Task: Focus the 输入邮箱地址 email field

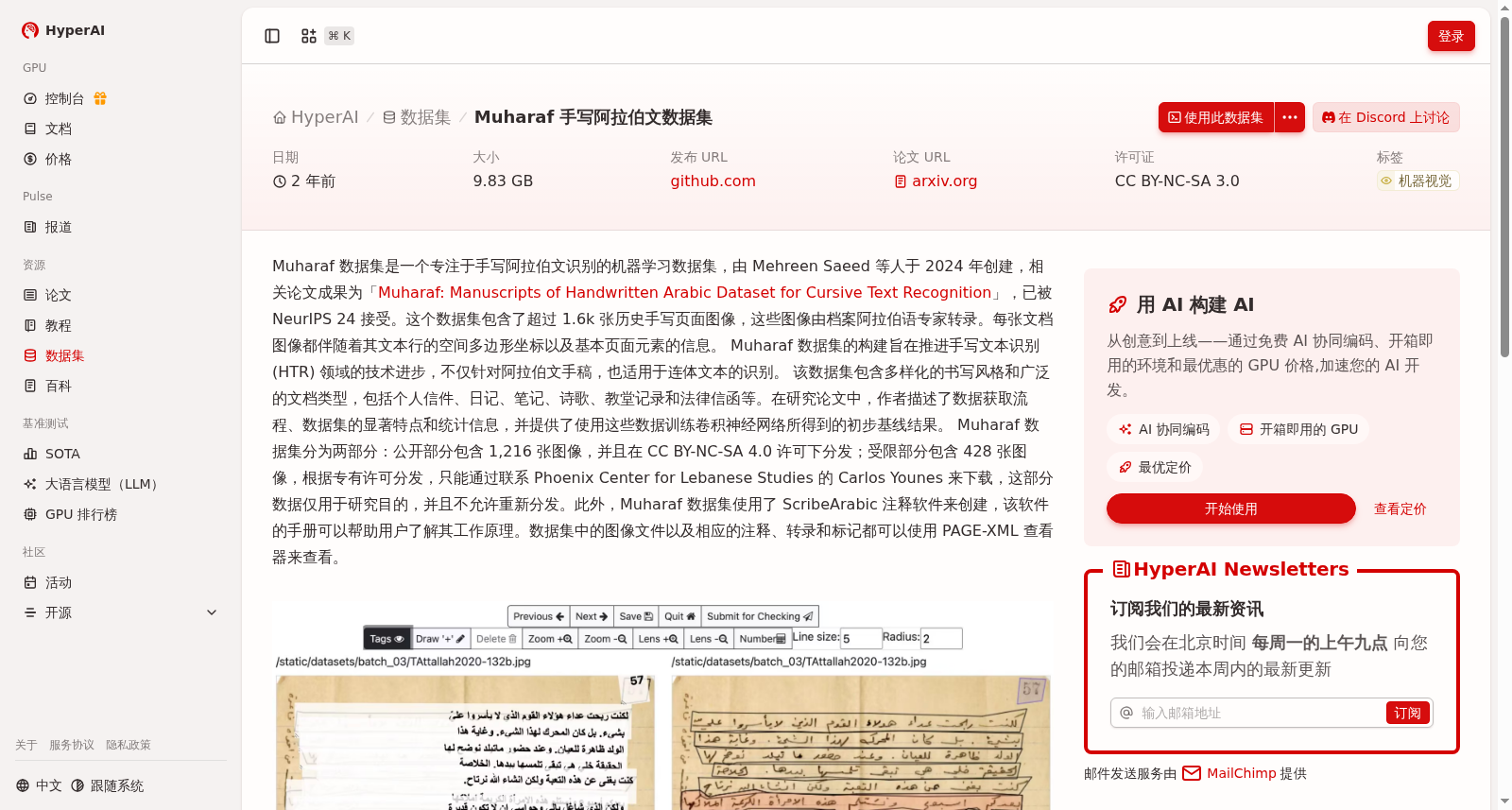Action: pyautogui.click(x=1262, y=713)
